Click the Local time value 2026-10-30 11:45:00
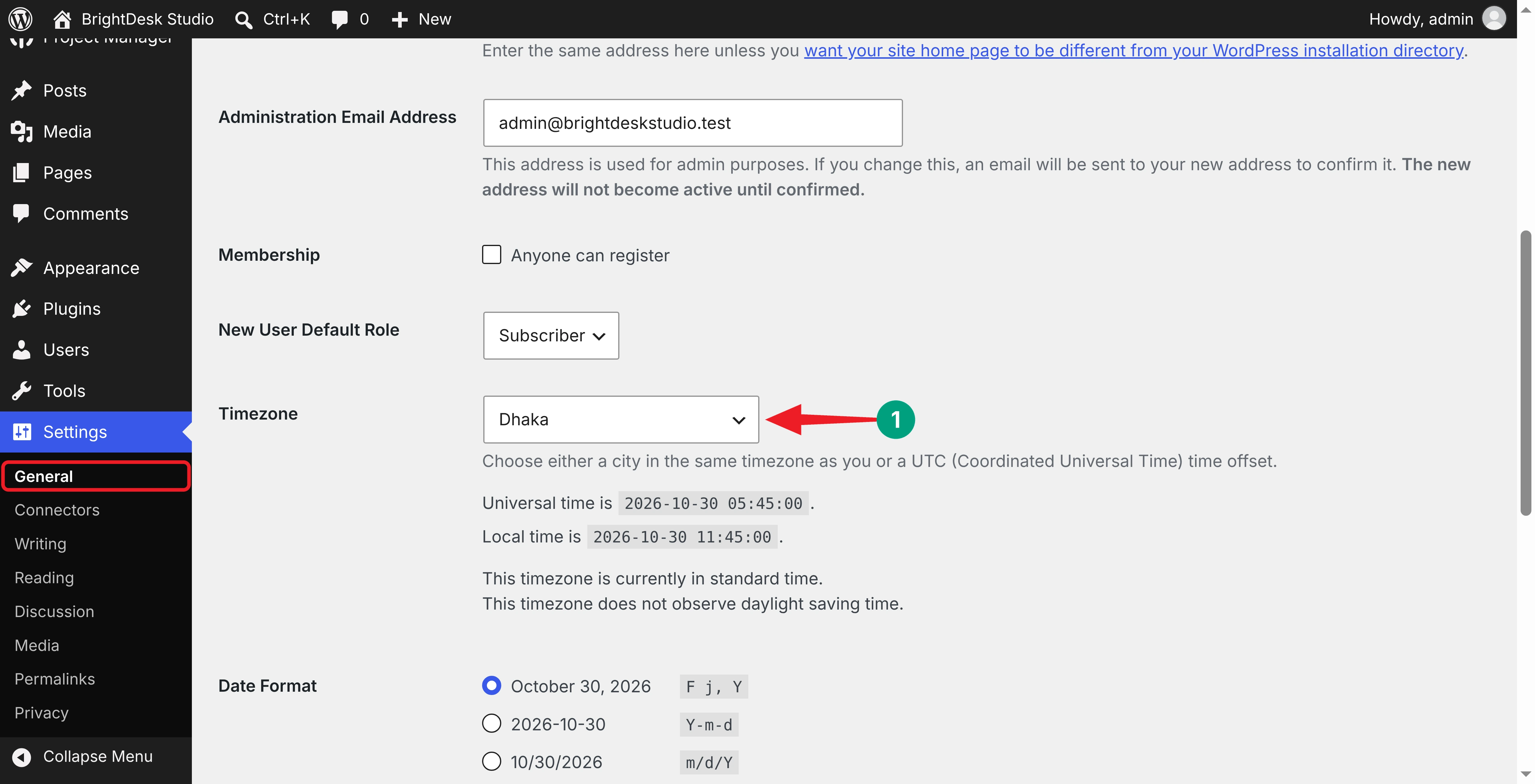The height and width of the screenshot is (784, 1535). click(682, 537)
